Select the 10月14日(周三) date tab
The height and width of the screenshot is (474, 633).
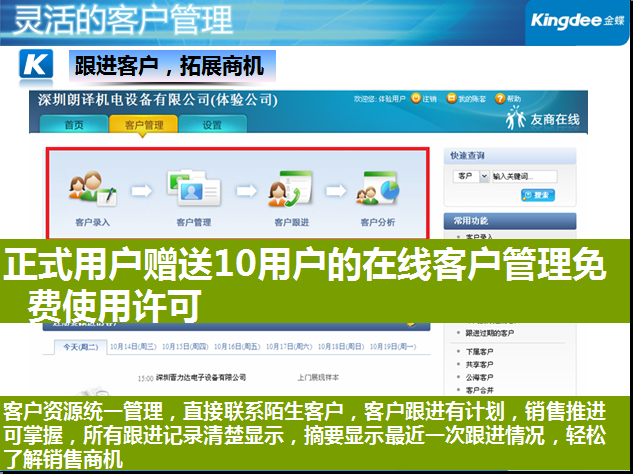pyautogui.click(x=133, y=347)
